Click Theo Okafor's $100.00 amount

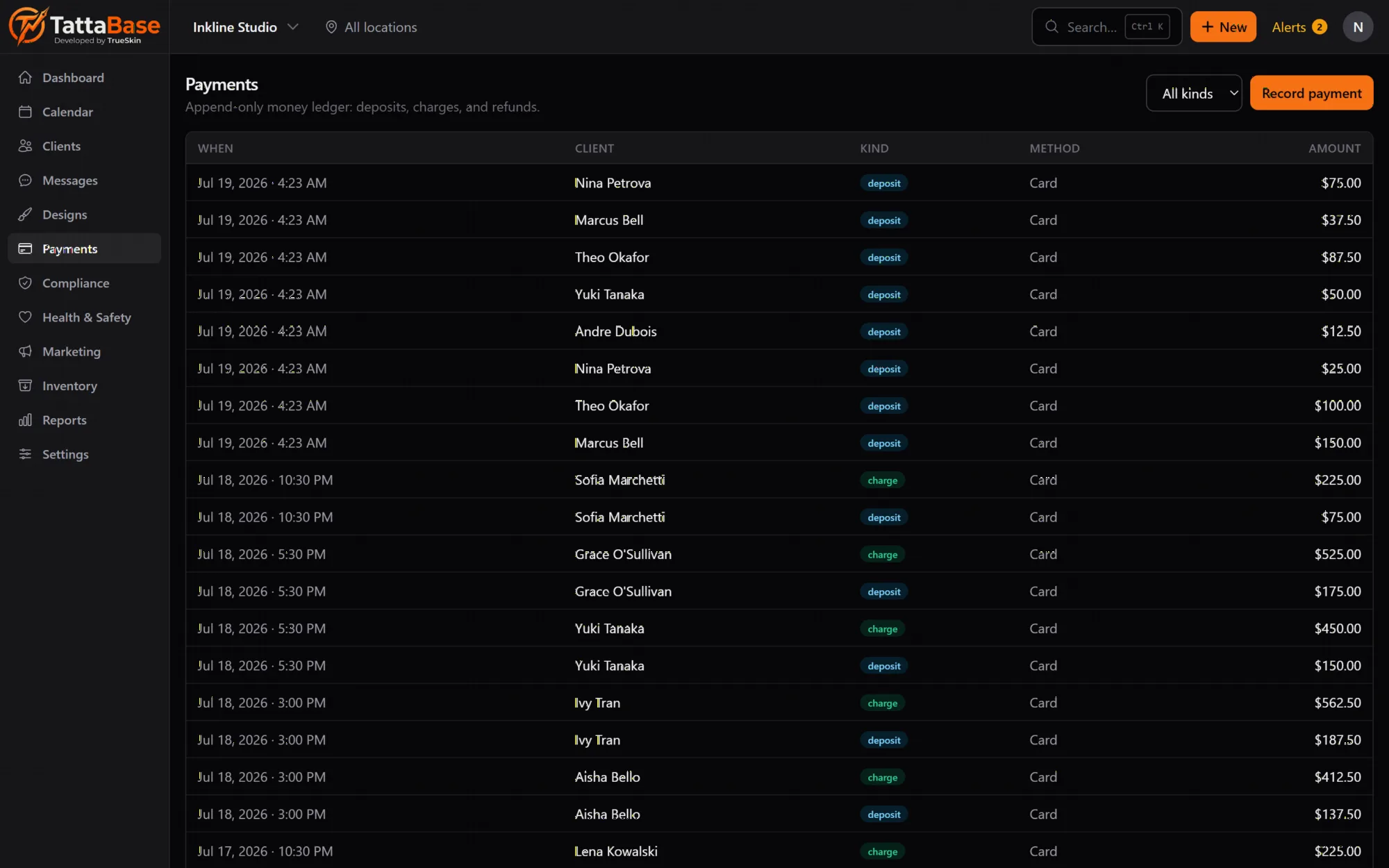1337,406
